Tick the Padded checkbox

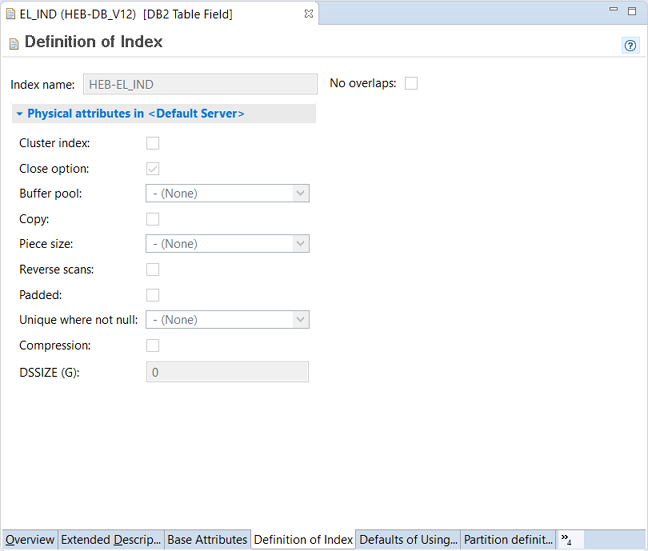point(153,295)
